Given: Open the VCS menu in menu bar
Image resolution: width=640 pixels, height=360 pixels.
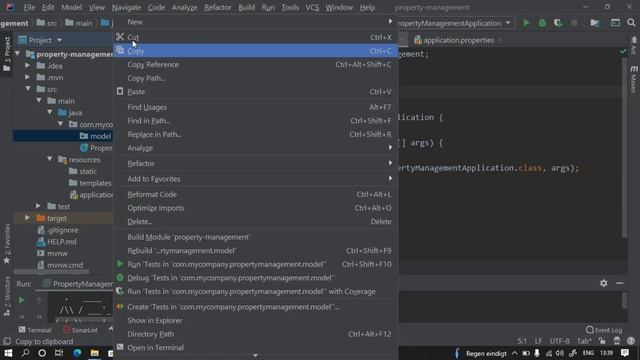Looking at the screenshot, I should [x=312, y=7].
